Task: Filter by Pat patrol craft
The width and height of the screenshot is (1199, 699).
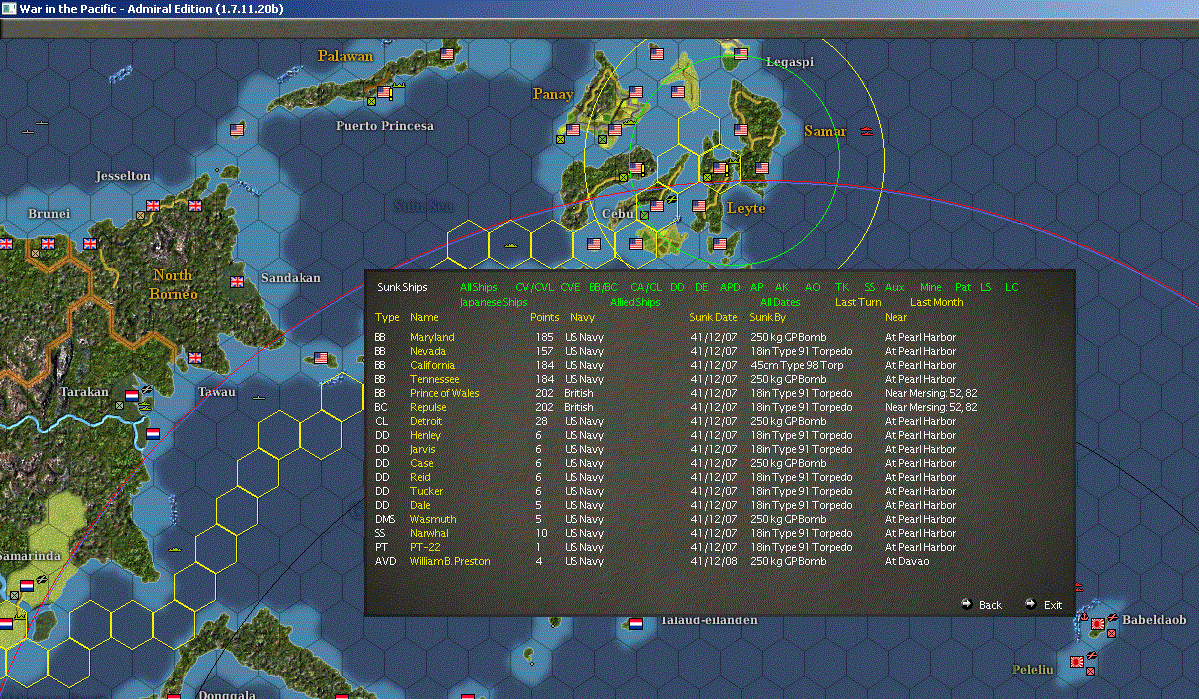Action: (x=963, y=288)
